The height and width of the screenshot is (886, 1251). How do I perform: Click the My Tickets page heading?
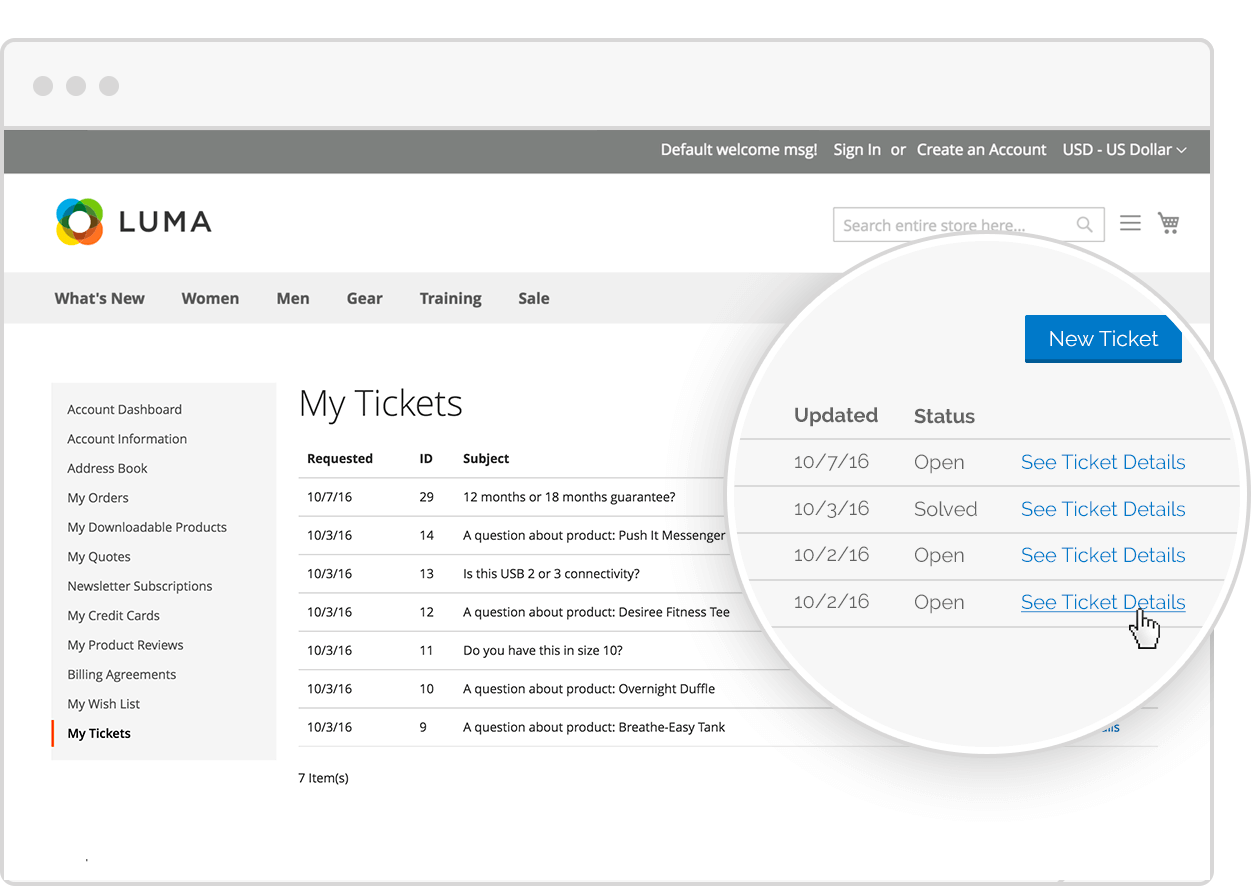(381, 404)
